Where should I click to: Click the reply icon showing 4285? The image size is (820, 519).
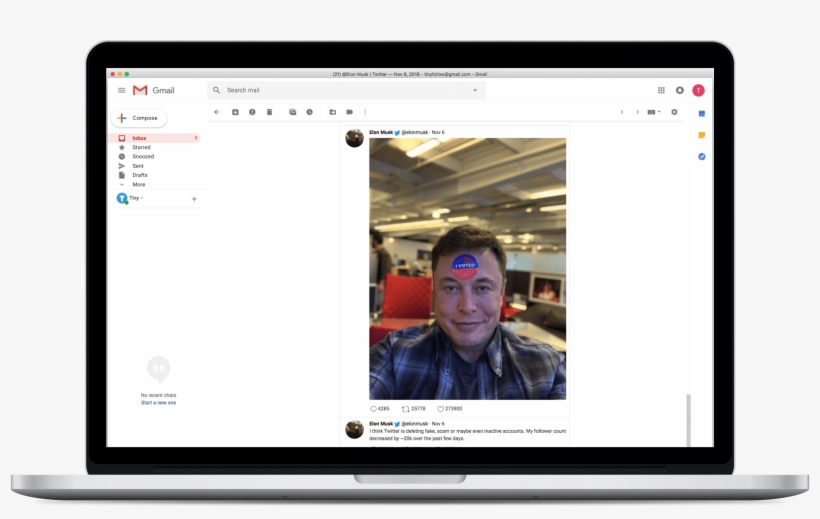click(x=373, y=409)
